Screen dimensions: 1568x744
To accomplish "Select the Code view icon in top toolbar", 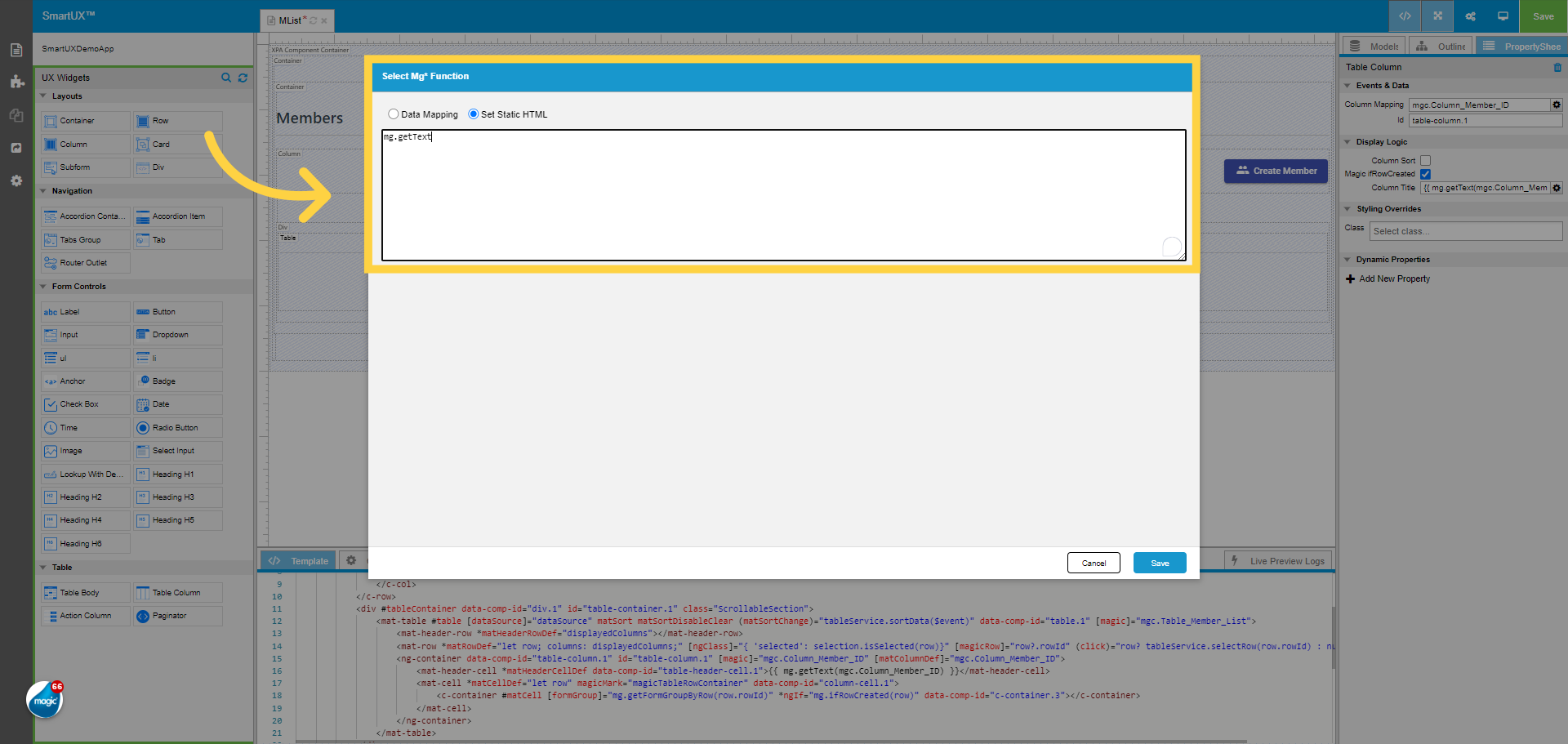I will click(x=1405, y=16).
